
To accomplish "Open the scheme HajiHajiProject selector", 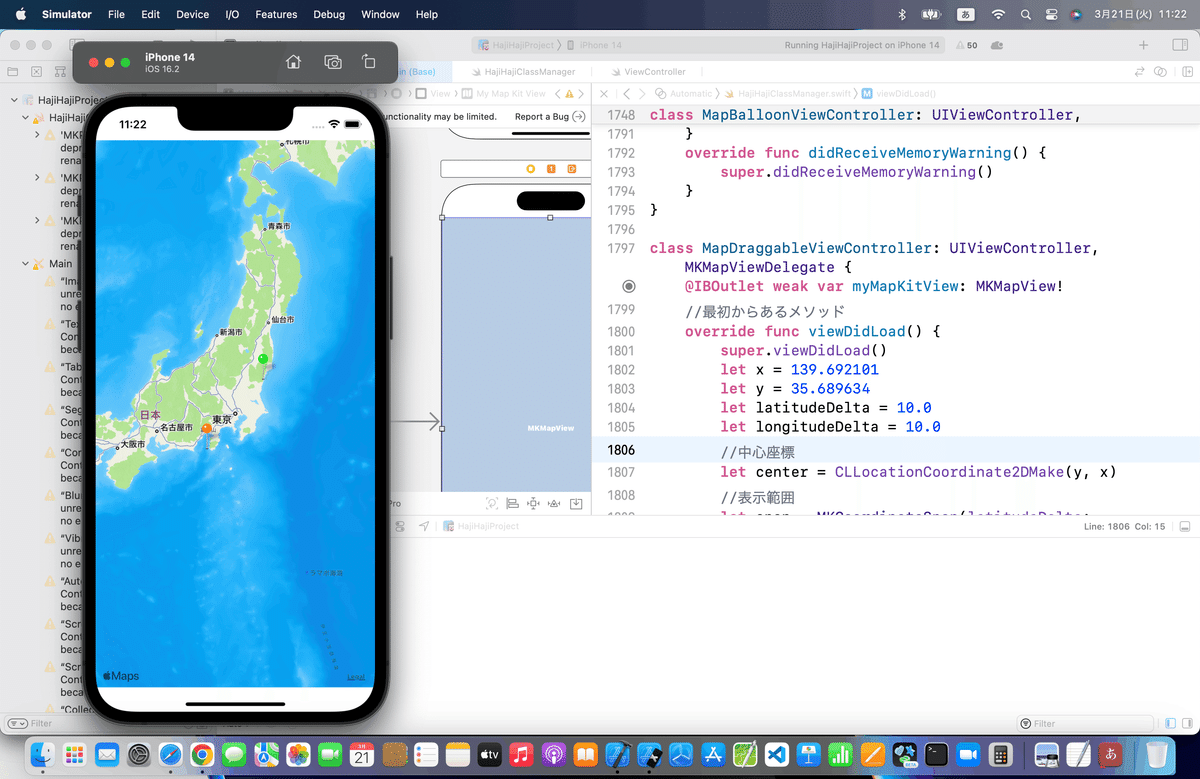I will [x=518, y=45].
